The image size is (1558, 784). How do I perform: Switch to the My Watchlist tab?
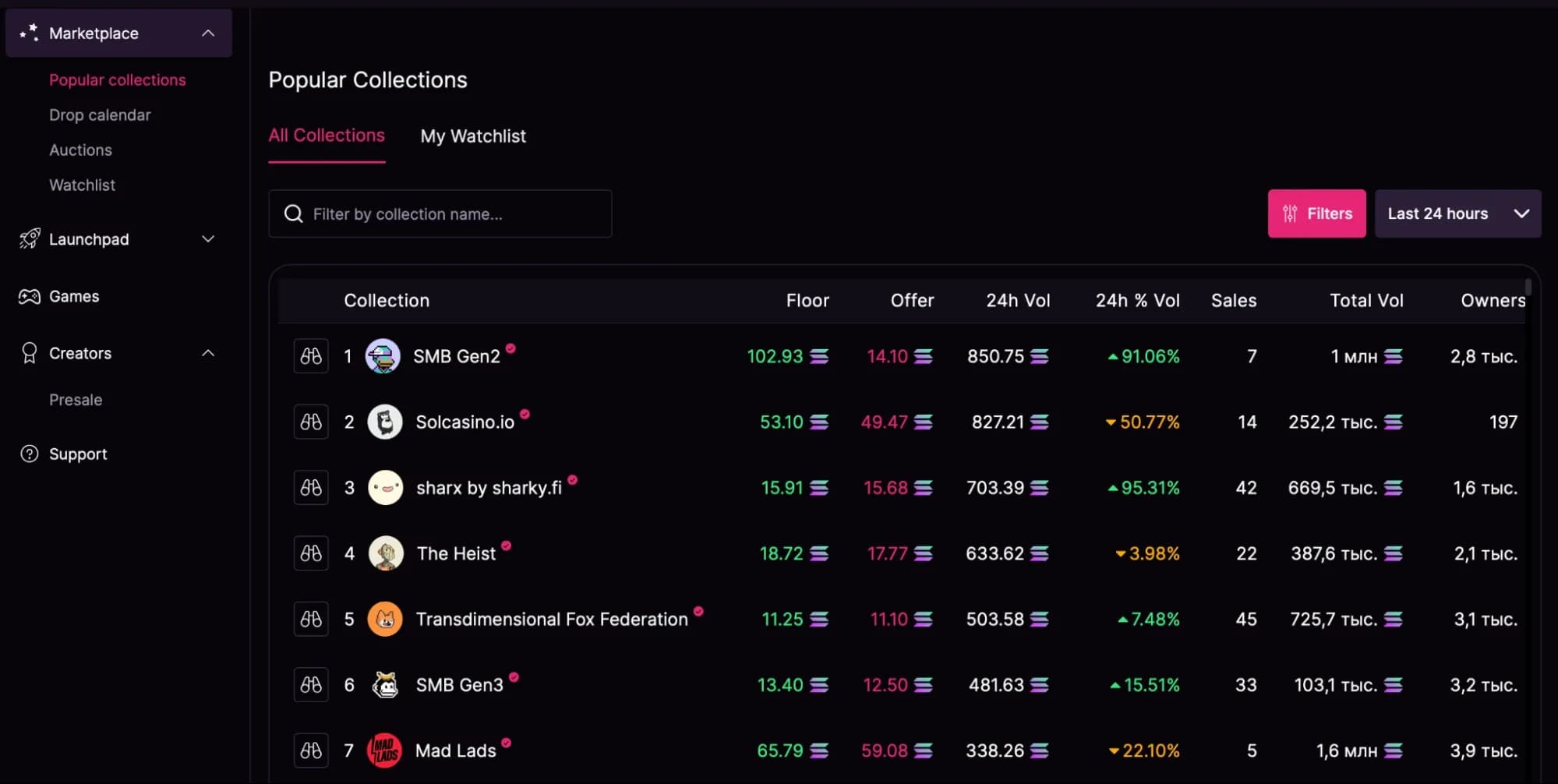click(x=472, y=136)
